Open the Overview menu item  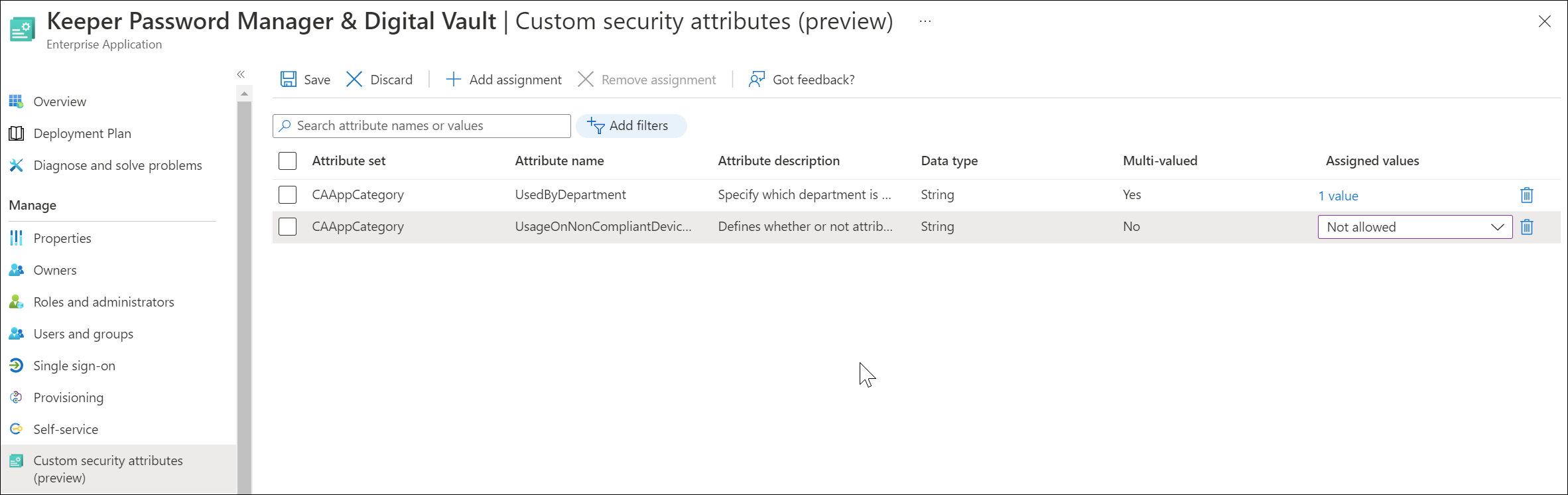pyautogui.click(x=60, y=102)
